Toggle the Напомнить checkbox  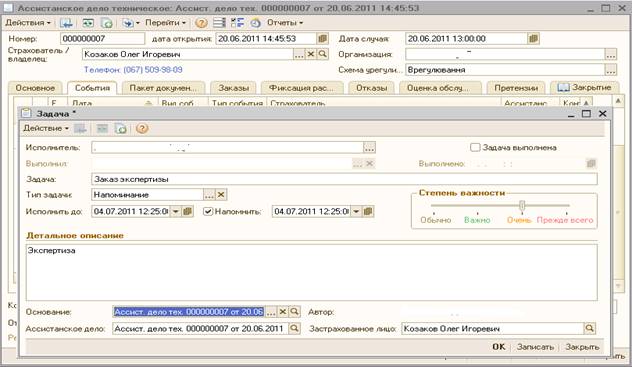pos(208,211)
